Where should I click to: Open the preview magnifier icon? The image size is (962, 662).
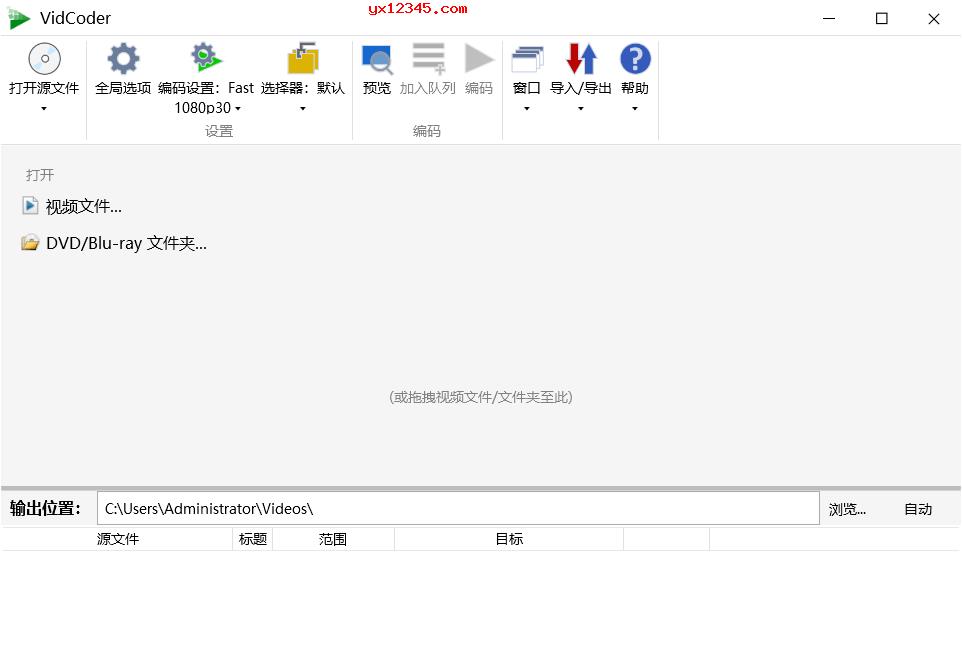[377, 60]
